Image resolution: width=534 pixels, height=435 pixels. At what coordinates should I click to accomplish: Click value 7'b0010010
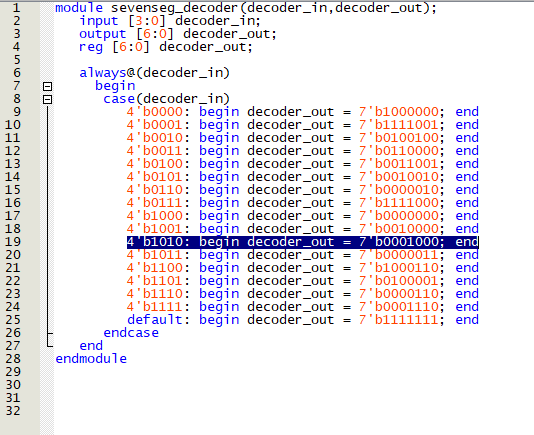(399, 176)
